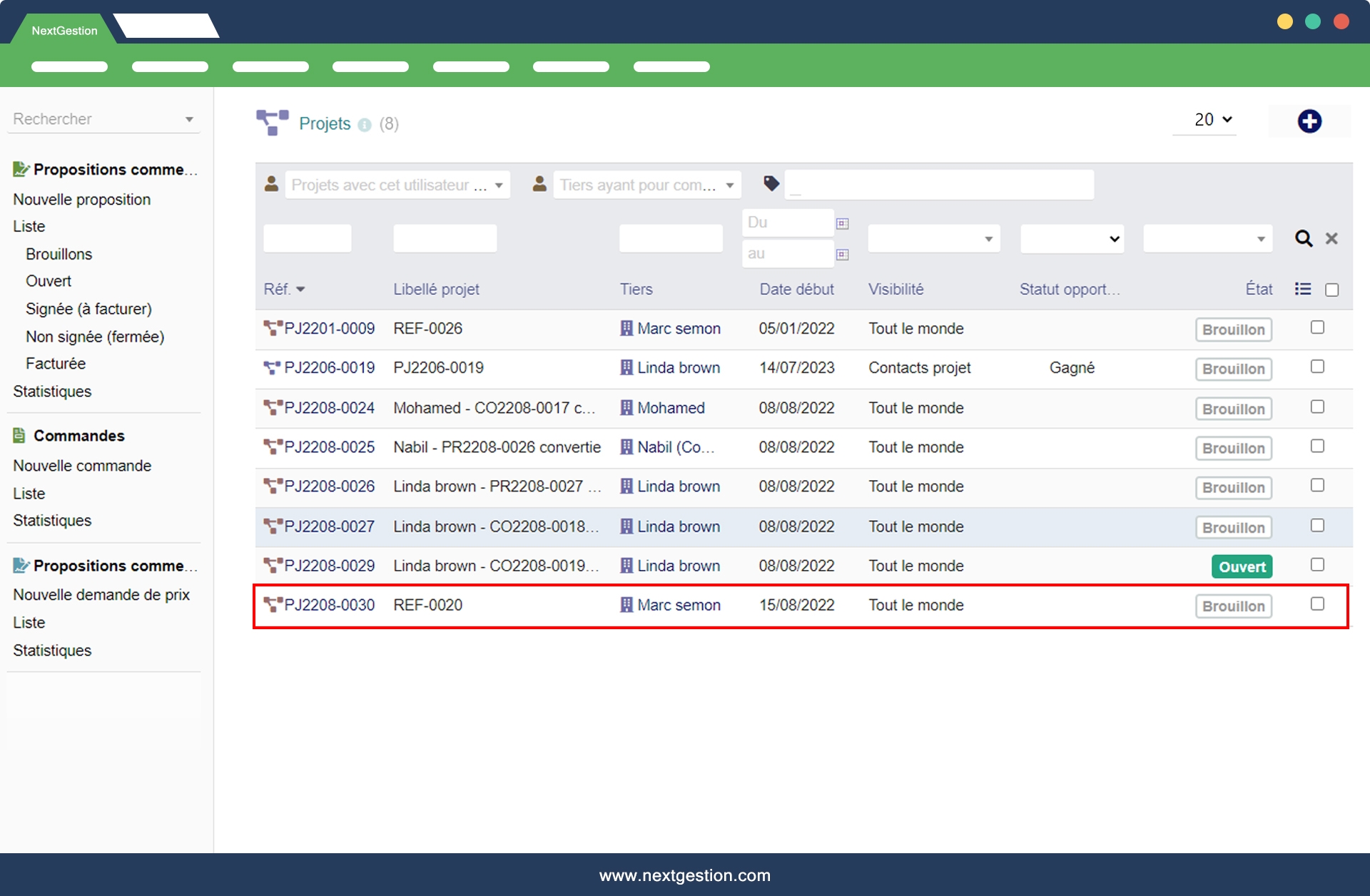Click the Du date calendar icon
The image size is (1370, 896).
pyautogui.click(x=842, y=223)
